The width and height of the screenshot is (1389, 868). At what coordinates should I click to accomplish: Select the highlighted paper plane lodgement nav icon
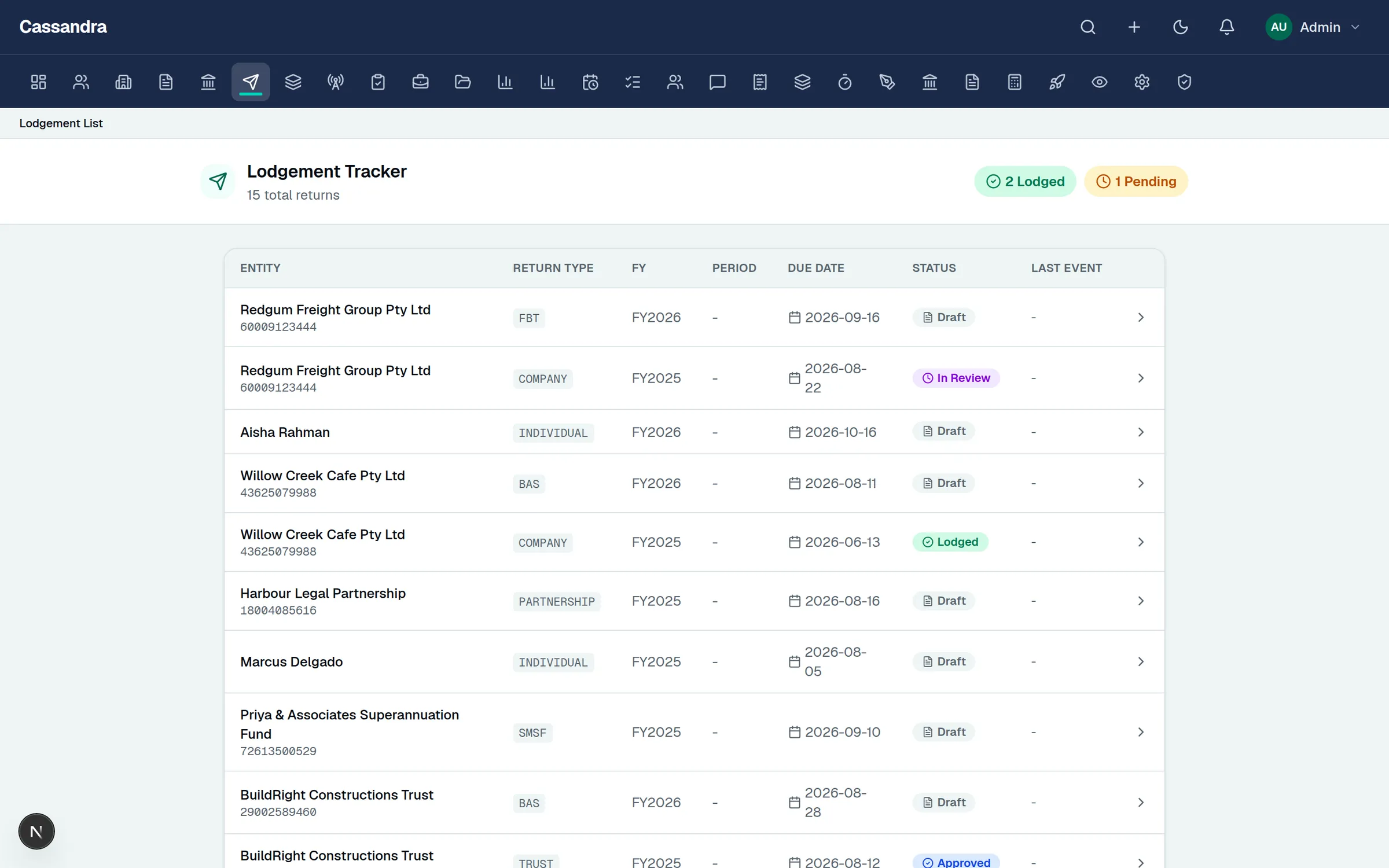point(251,82)
